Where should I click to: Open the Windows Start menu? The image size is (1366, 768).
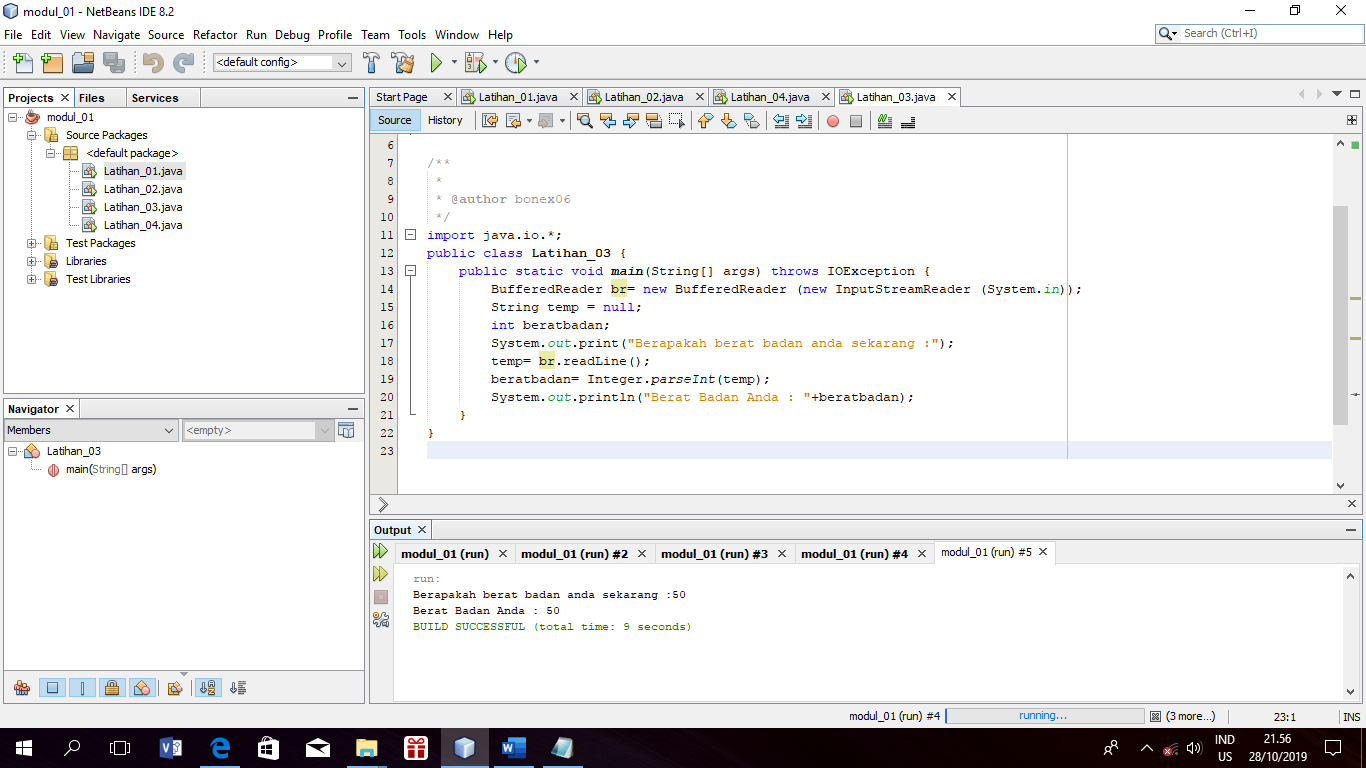coord(24,747)
